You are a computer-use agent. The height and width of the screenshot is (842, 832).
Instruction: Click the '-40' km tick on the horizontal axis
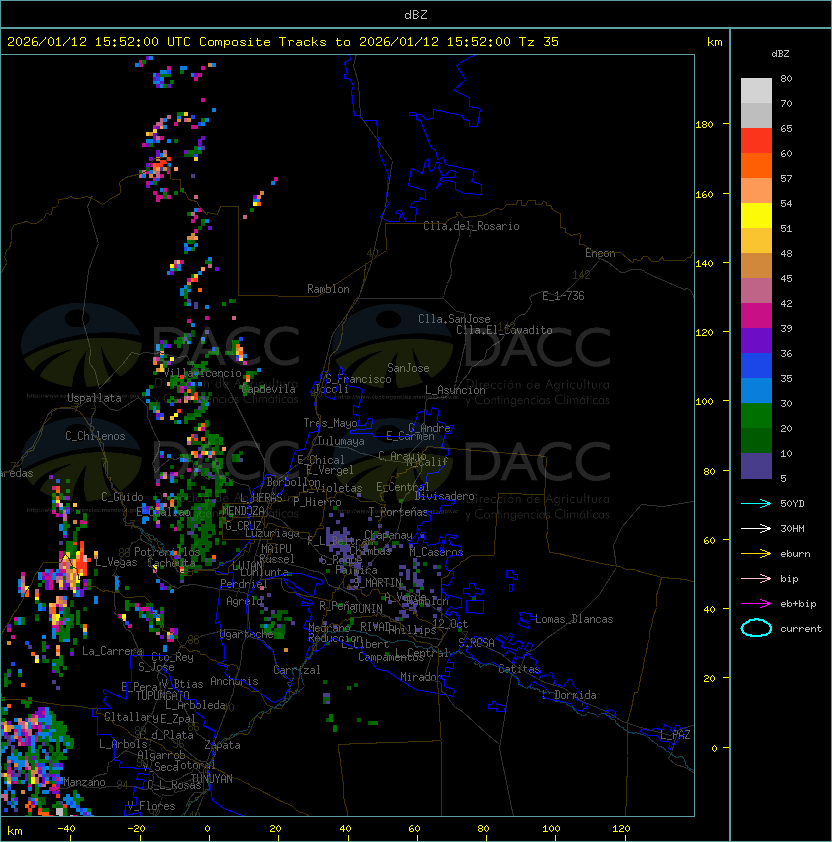pos(67,829)
